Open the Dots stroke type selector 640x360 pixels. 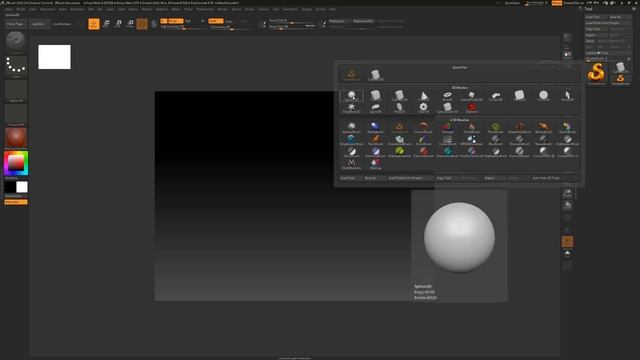click(x=16, y=67)
